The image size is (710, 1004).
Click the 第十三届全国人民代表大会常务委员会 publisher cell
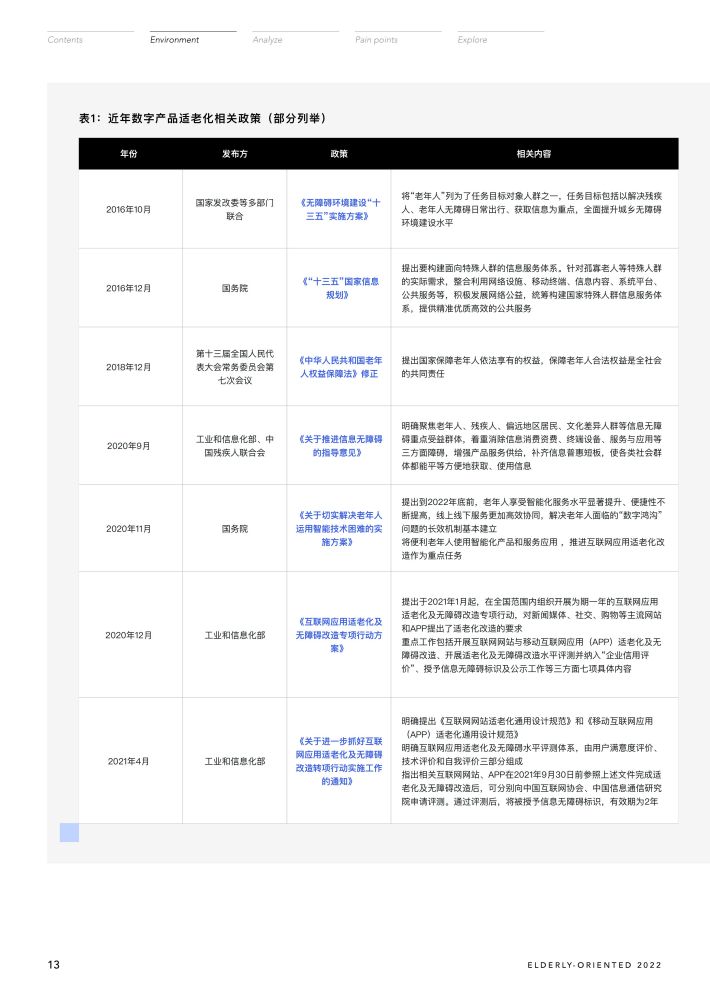(x=234, y=367)
